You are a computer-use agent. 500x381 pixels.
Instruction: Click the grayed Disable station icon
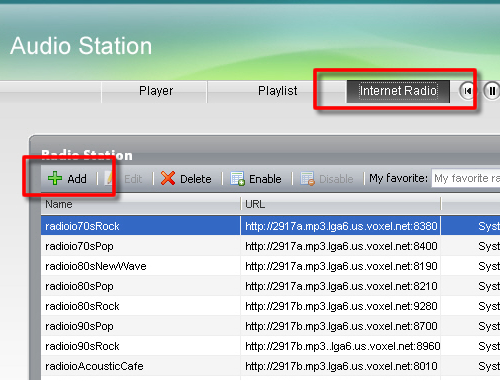coord(307,178)
